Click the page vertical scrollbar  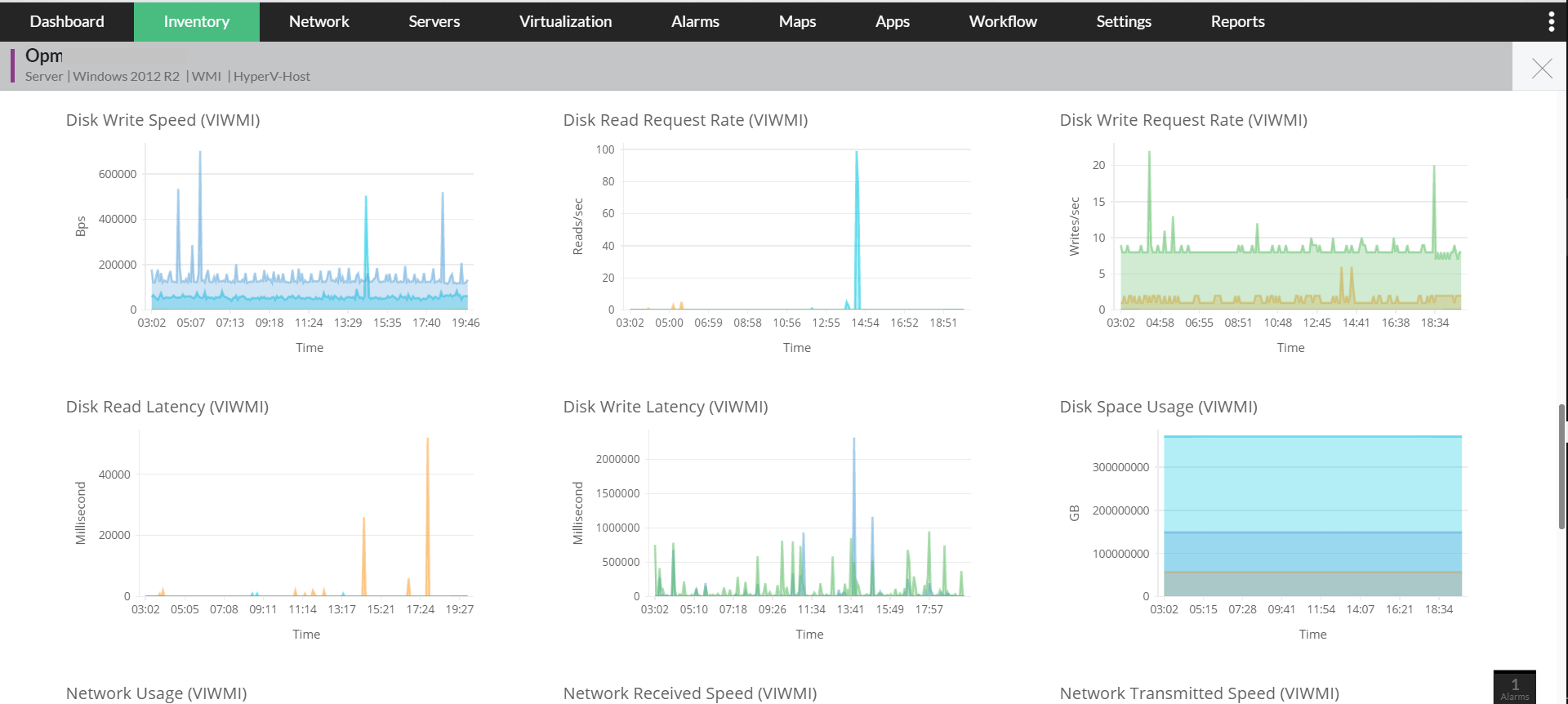1562,466
